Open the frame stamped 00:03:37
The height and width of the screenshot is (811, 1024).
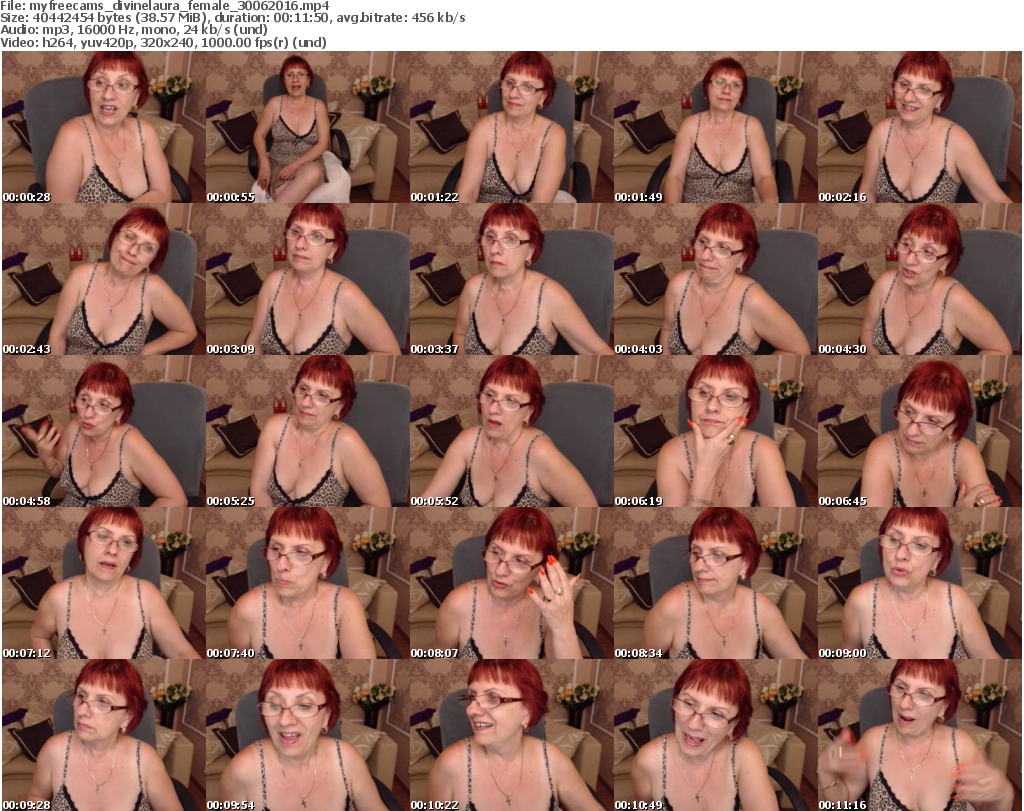tap(511, 279)
